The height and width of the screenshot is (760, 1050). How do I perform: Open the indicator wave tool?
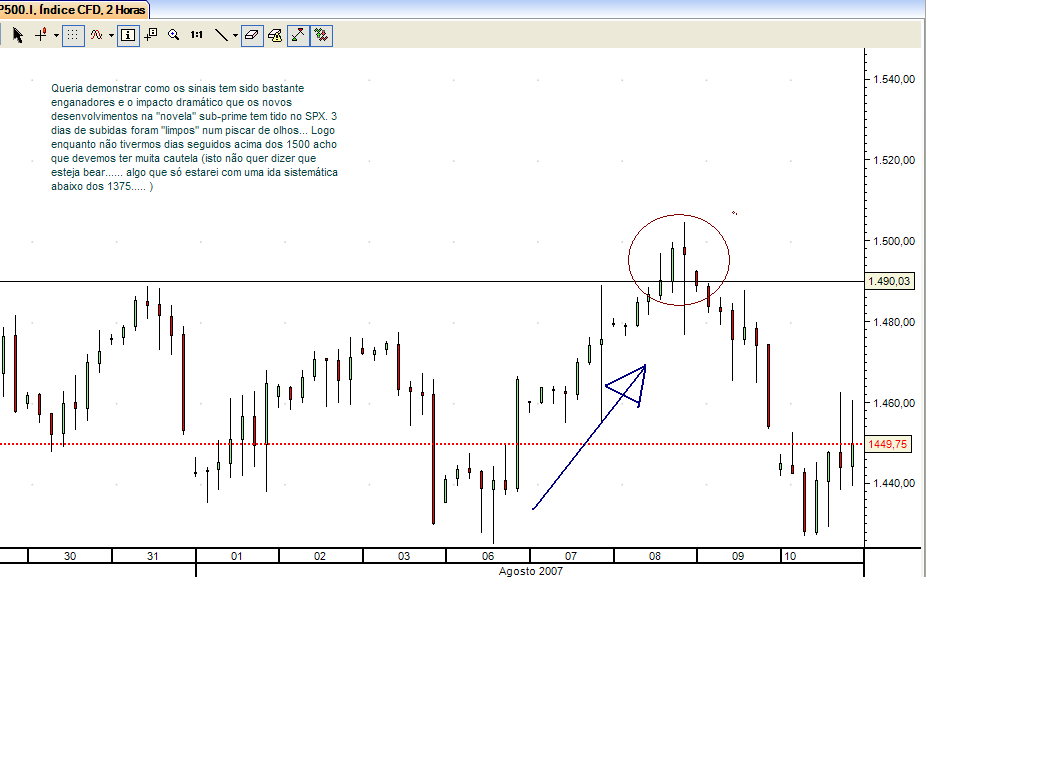pyautogui.click(x=97, y=33)
